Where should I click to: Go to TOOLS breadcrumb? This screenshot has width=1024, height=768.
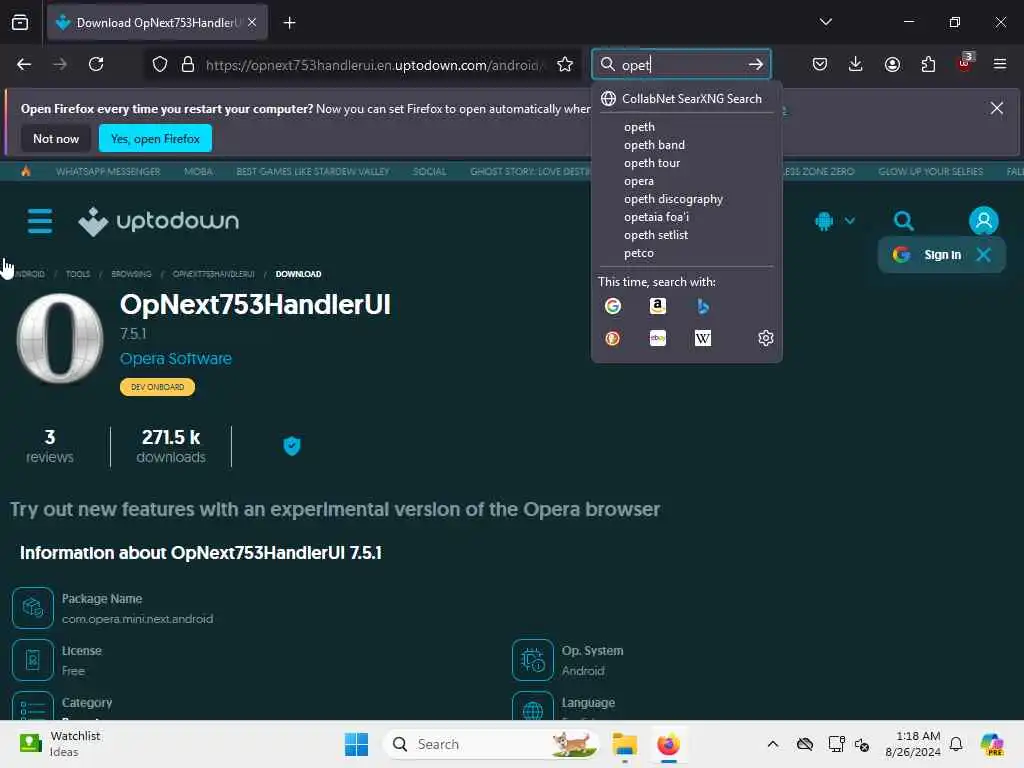coord(78,274)
